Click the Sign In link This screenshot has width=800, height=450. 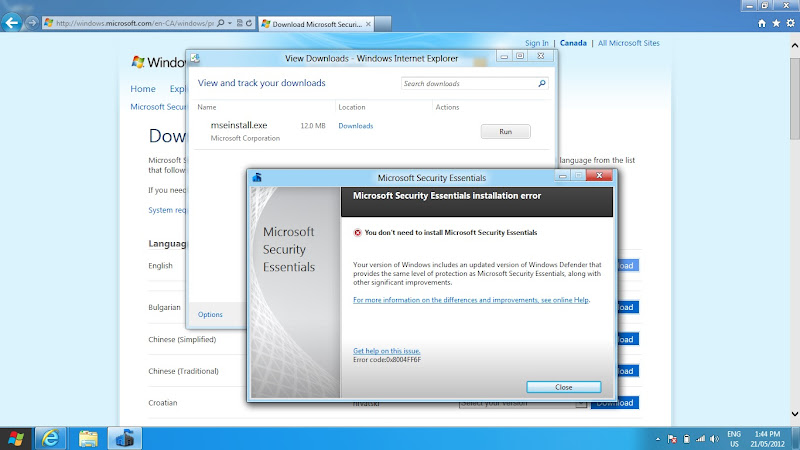(537, 43)
